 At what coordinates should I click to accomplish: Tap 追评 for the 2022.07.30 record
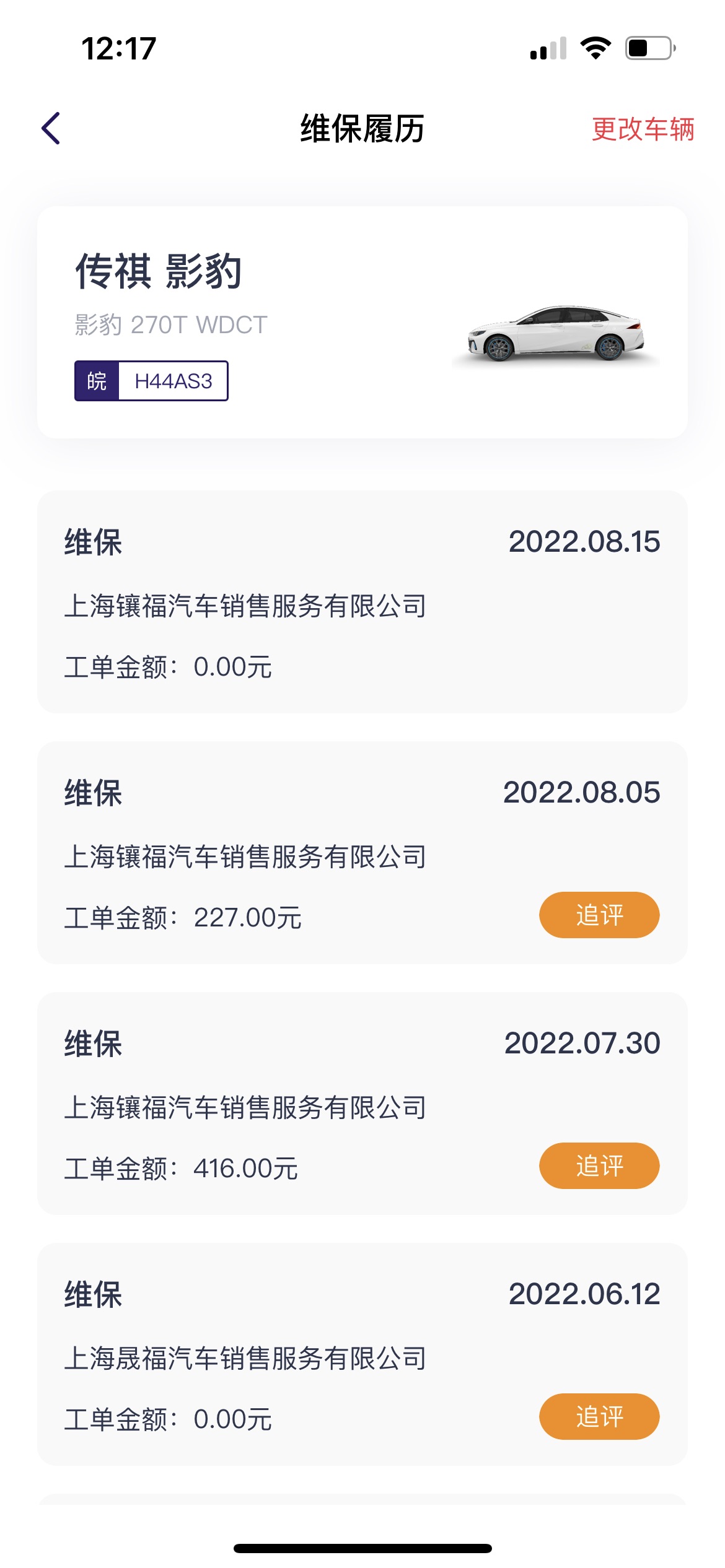point(599,1165)
